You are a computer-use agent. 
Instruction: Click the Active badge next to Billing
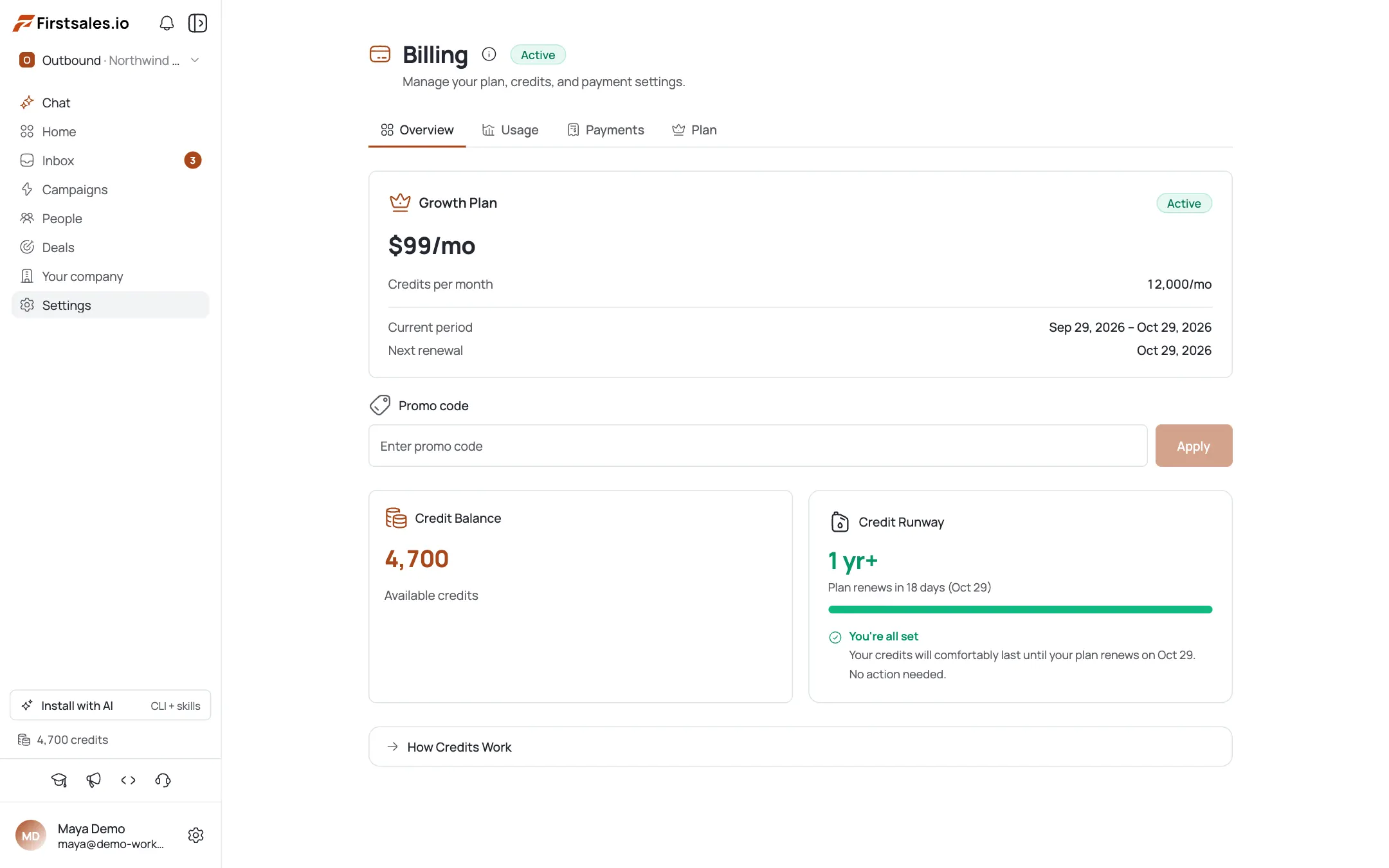(x=538, y=55)
